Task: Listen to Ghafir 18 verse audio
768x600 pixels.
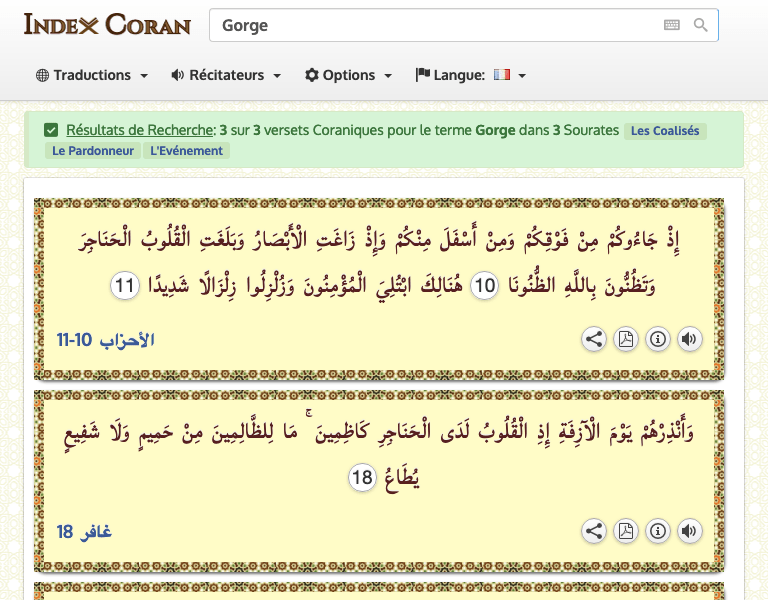Action: tap(689, 531)
